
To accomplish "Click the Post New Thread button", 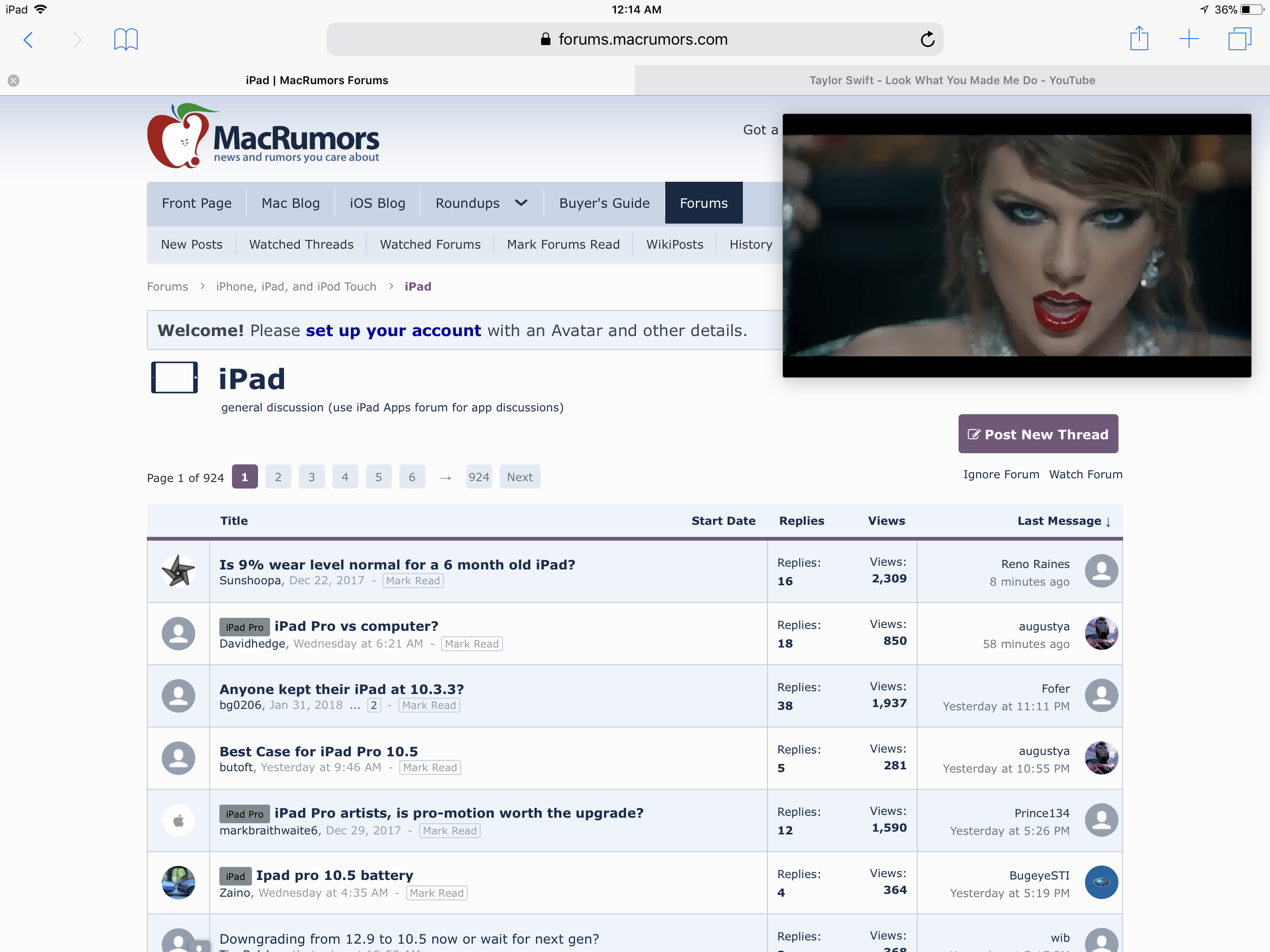I will 1038,434.
